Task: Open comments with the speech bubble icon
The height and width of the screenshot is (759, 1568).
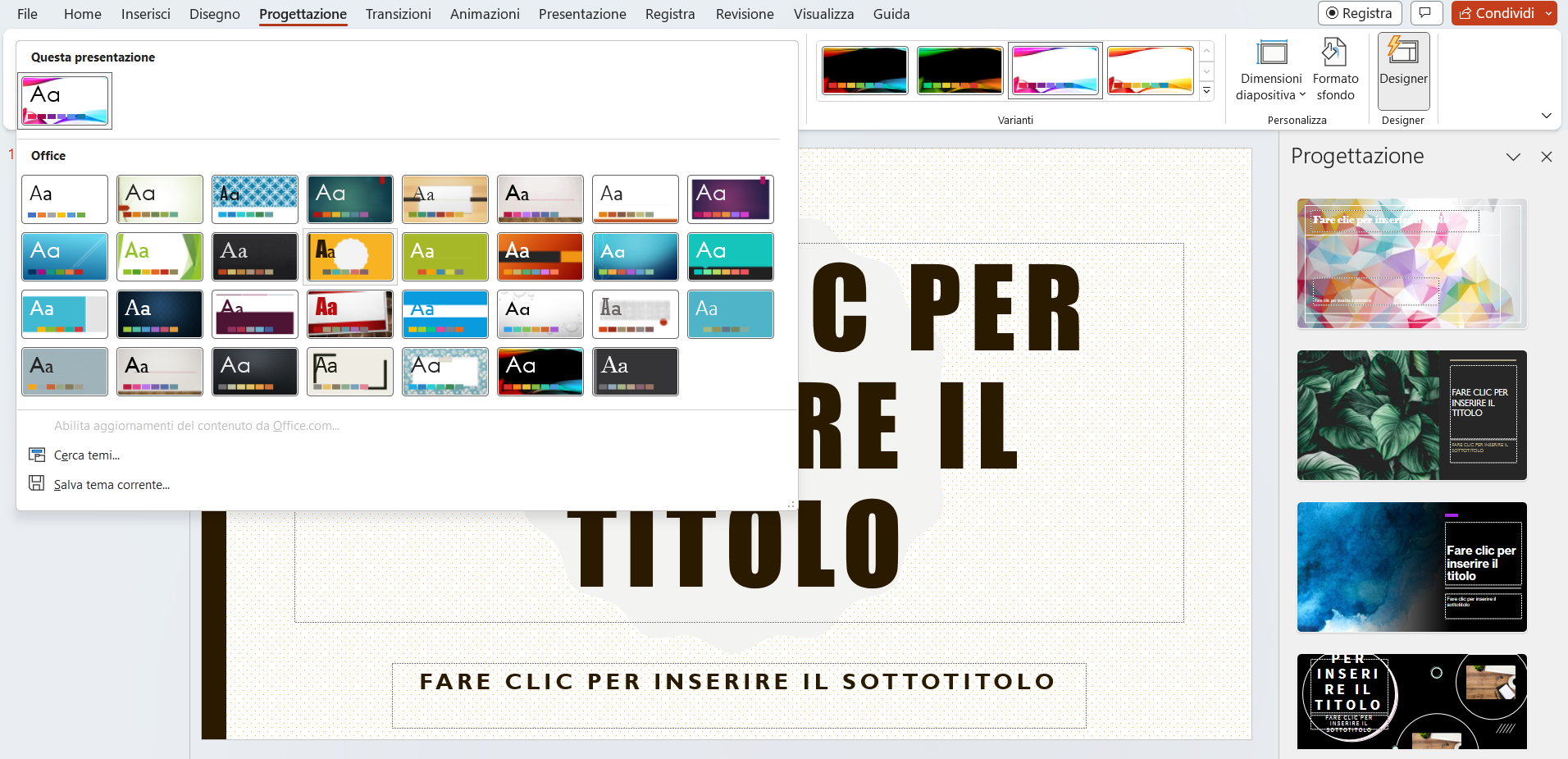Action: coord(1426,13)
